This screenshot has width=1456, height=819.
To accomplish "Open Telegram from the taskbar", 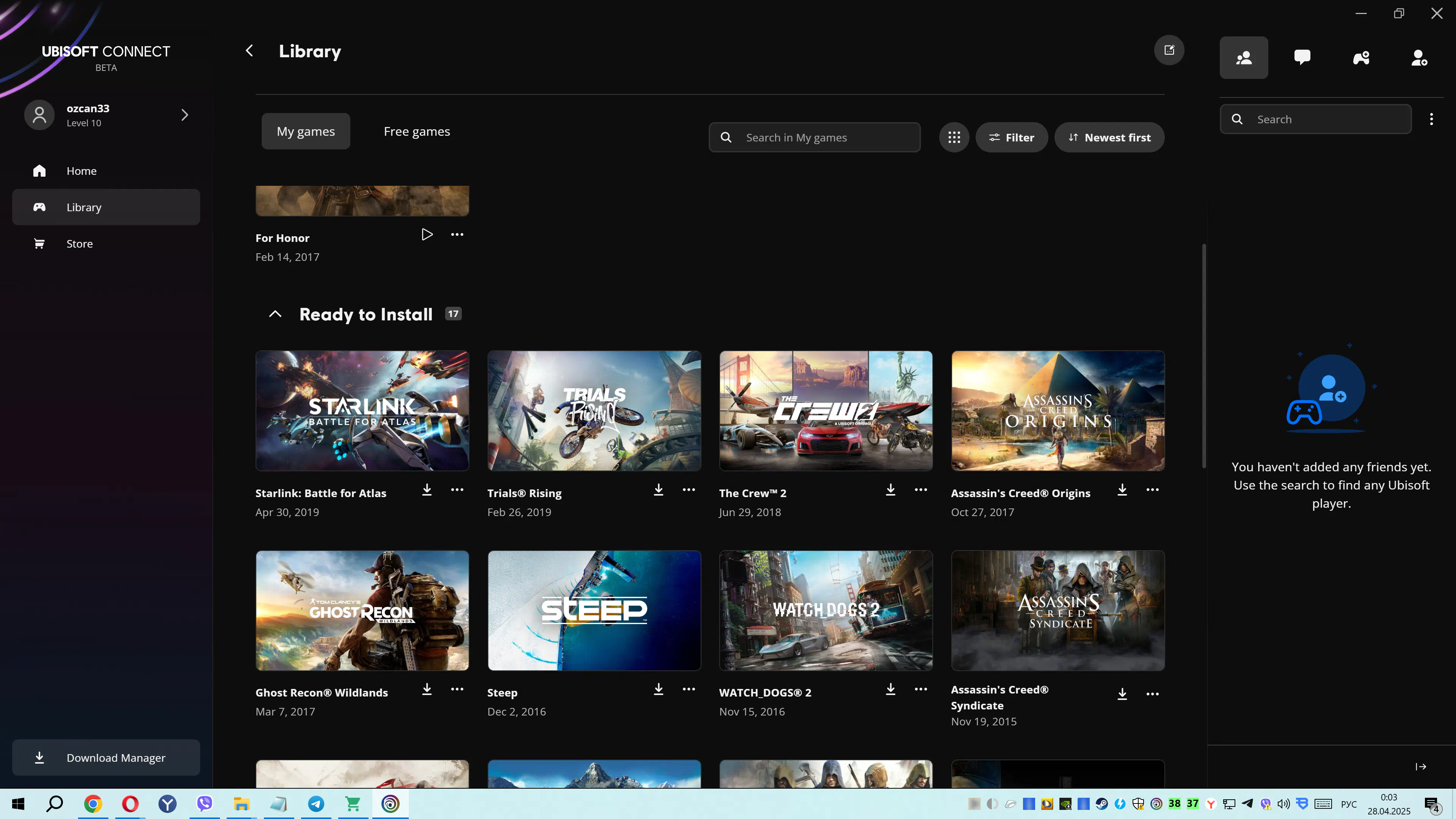I will [316, 804].
